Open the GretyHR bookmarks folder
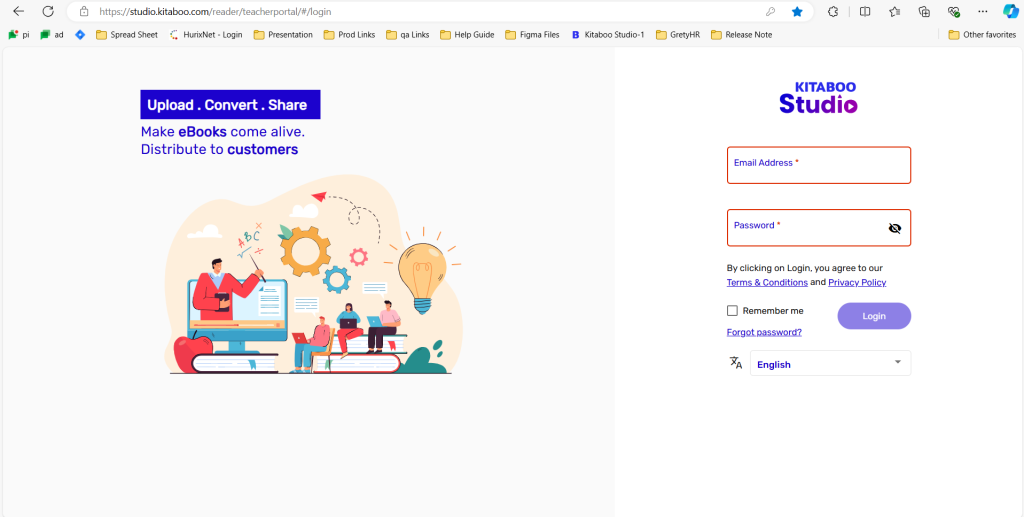 click(x=678, y=35)
